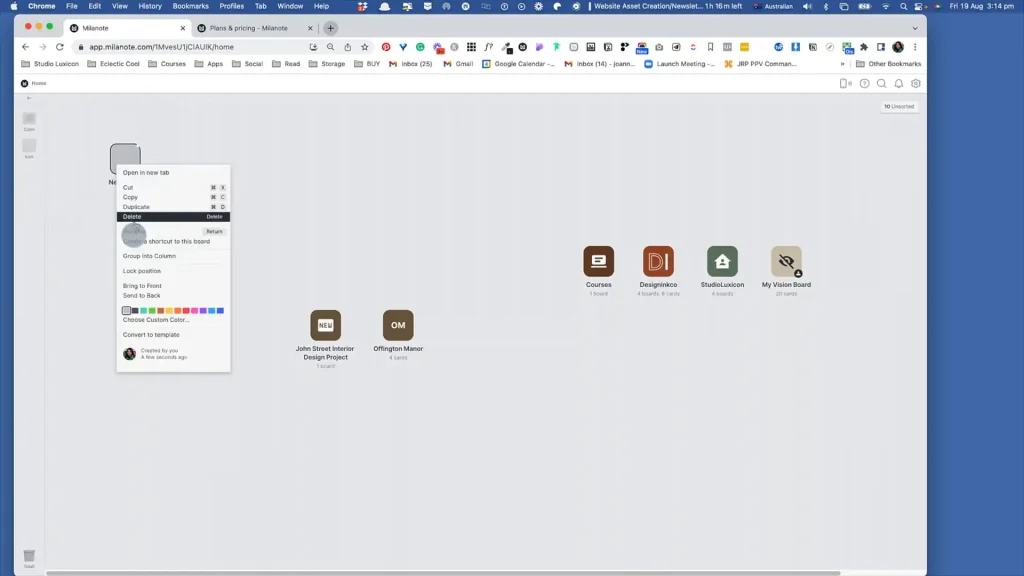Open the My Vision Board icon

point(786,261)
